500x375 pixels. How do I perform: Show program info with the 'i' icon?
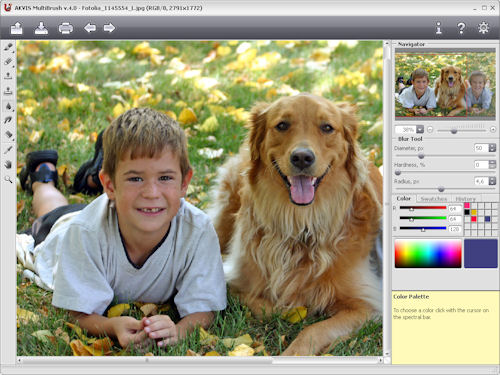[x=439, y=28]
